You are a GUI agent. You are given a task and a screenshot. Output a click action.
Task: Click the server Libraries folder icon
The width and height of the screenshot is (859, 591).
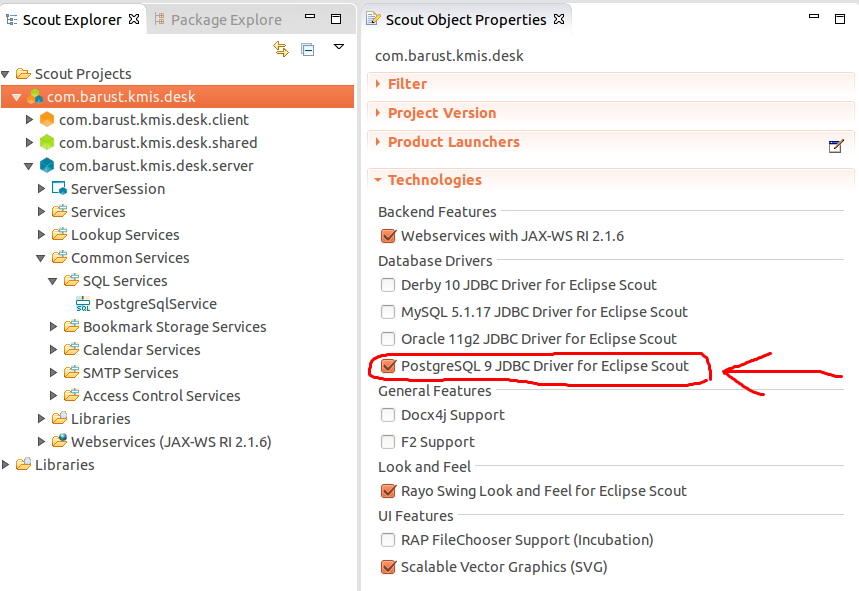[59, 418]
